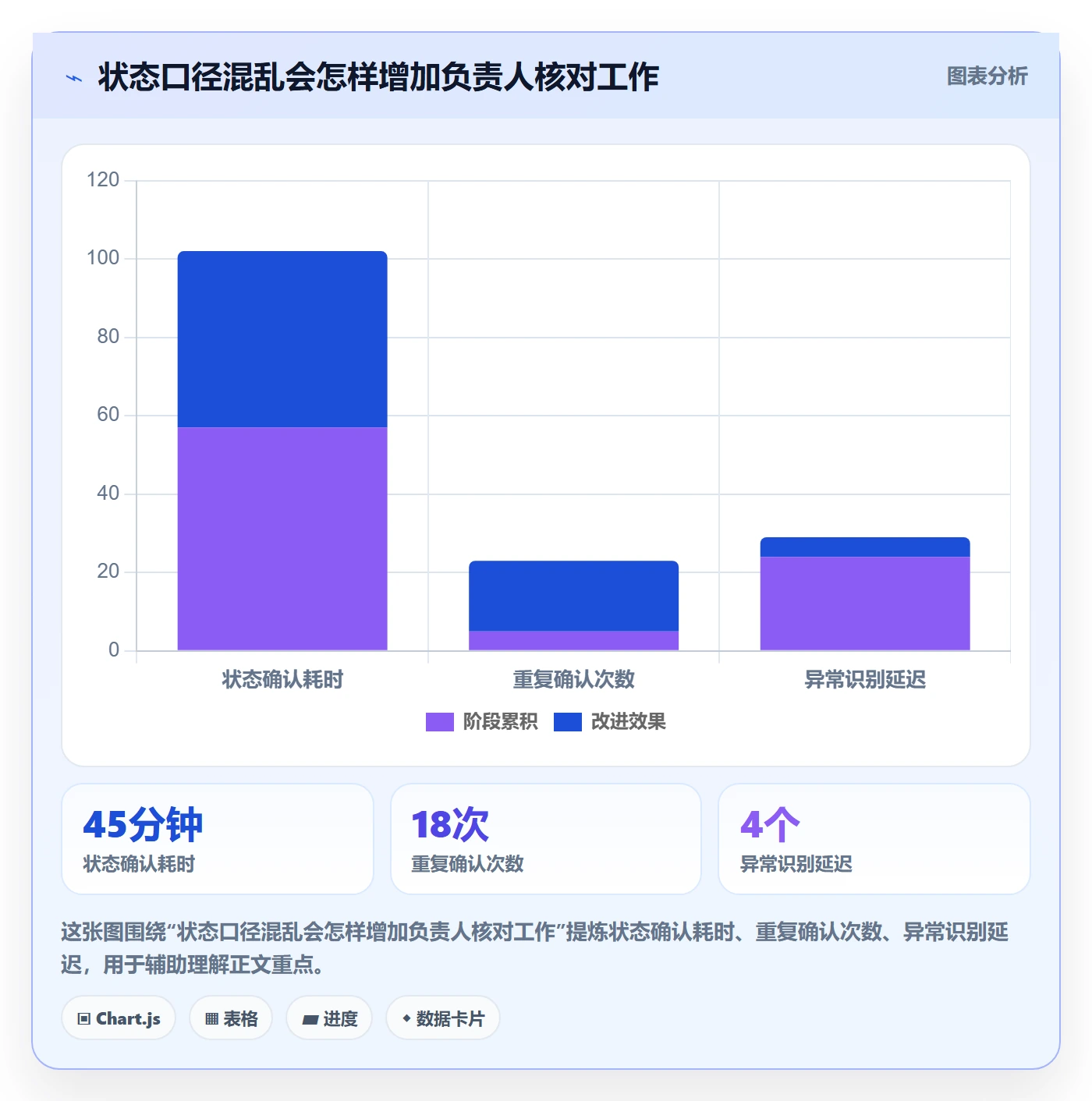Click the purple segment of 异常识别延迟 bar
The image size is (1092, 1101).
pyautogui.click(x=865, y=604)
